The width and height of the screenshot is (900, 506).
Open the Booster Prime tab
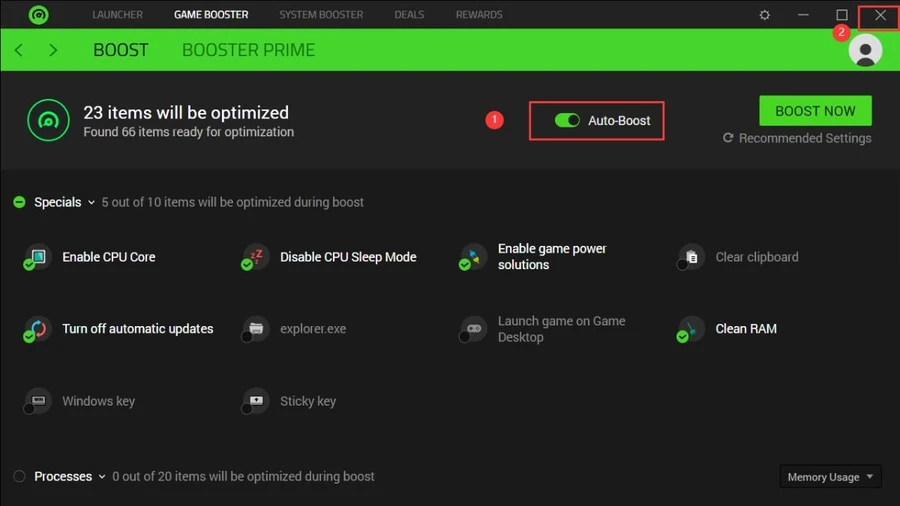[x=249, y=50]
